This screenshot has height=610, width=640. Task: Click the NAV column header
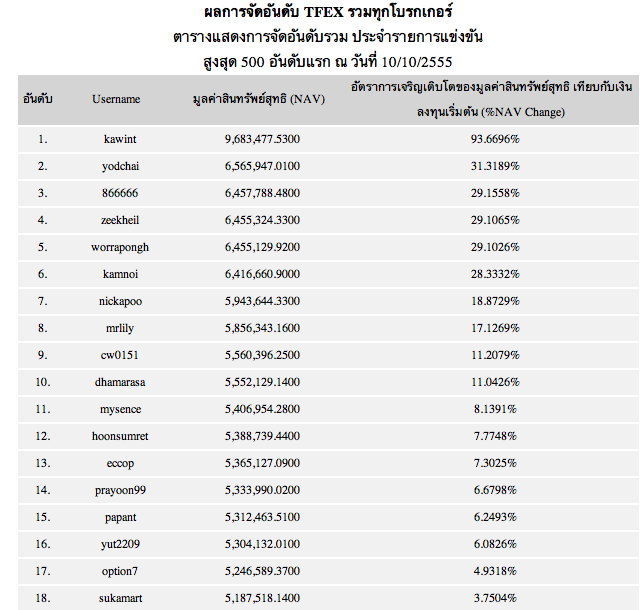pyautogui.click(x=259, y=99)
